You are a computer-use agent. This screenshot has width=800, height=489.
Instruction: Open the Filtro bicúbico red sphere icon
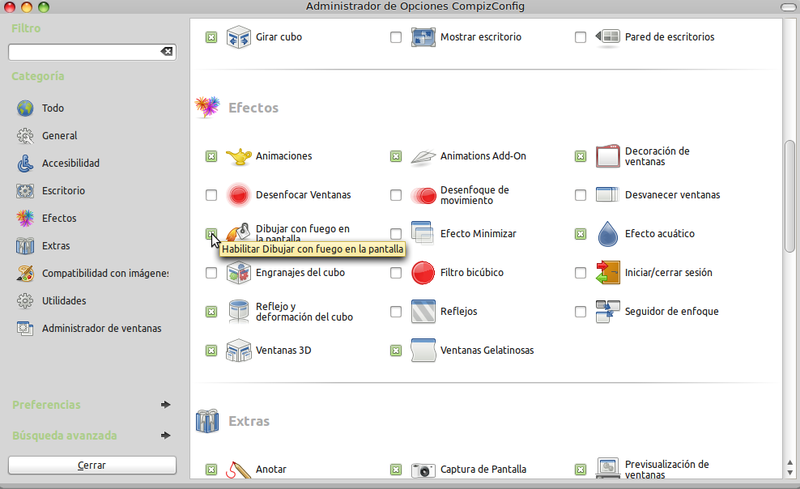click(423, 272)
